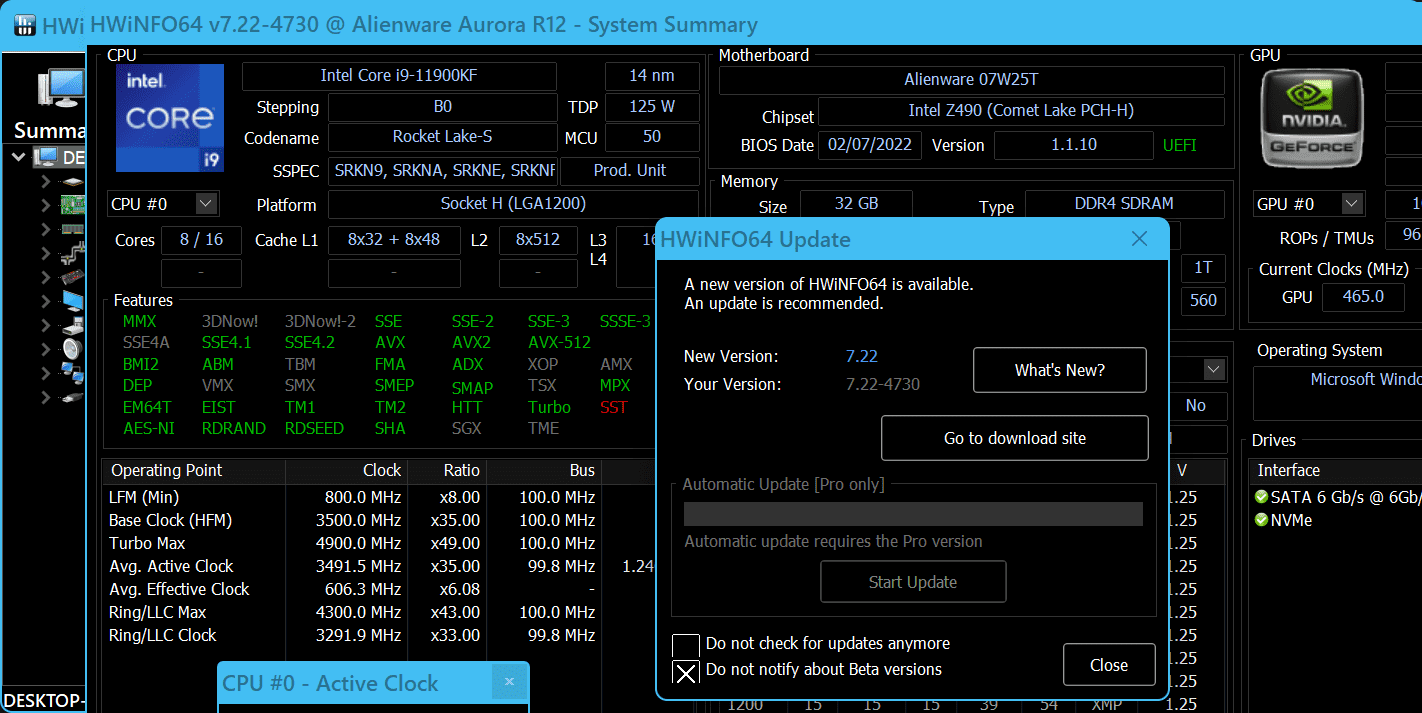Click the What's New? button
The width and height of the screenshot is (1422, 713).
pyautogui.click(x=1060, y=370)
